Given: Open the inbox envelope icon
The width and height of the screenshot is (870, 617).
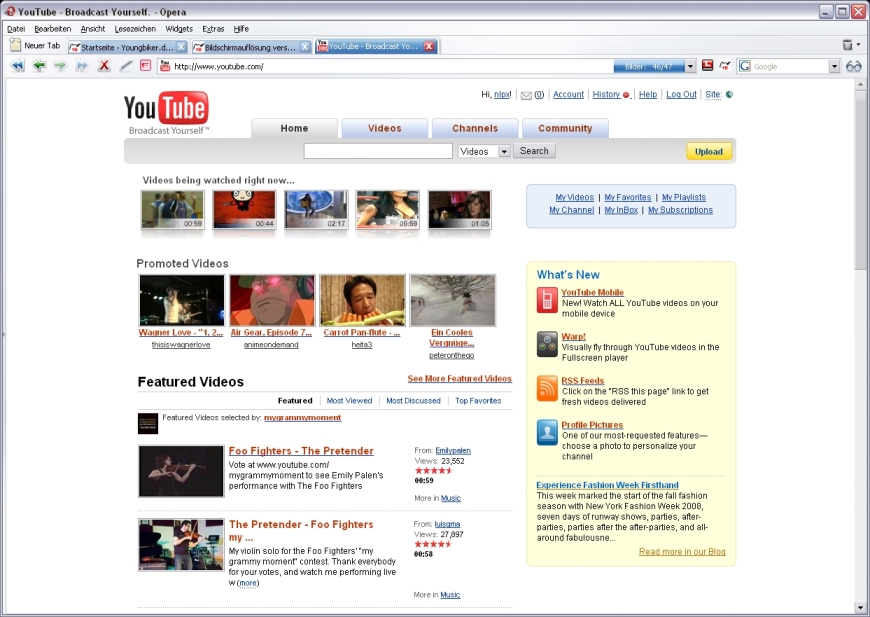Looking at the screenshot, I should (x=526, y=95).
